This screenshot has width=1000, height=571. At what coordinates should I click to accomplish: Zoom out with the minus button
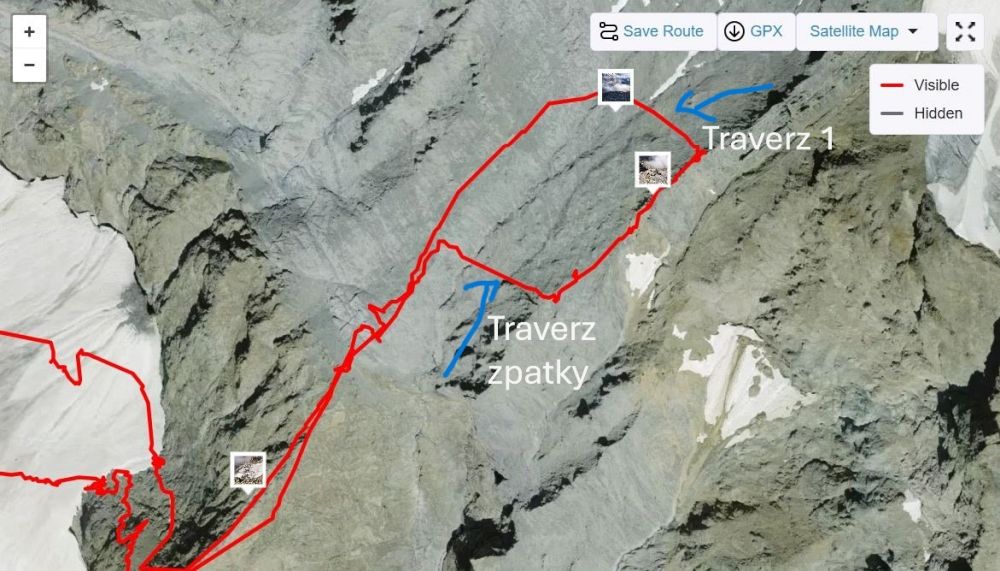coord(29,65)
